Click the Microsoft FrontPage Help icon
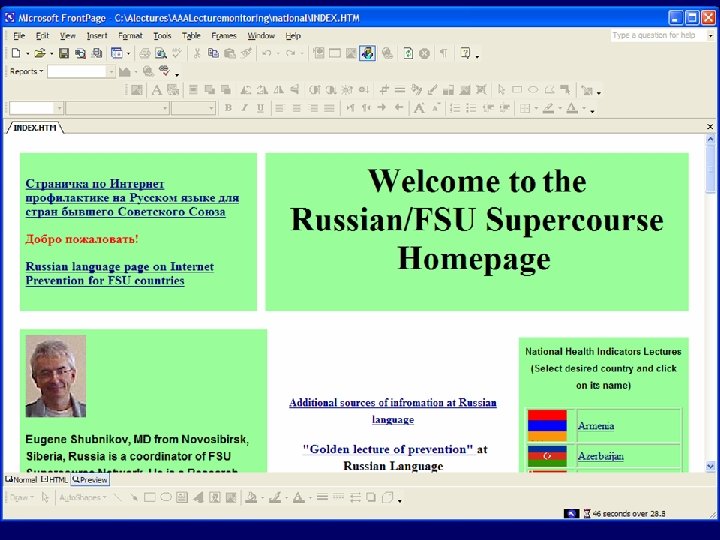The width and height of the screenshot is (720, 540). coord(466,53)
